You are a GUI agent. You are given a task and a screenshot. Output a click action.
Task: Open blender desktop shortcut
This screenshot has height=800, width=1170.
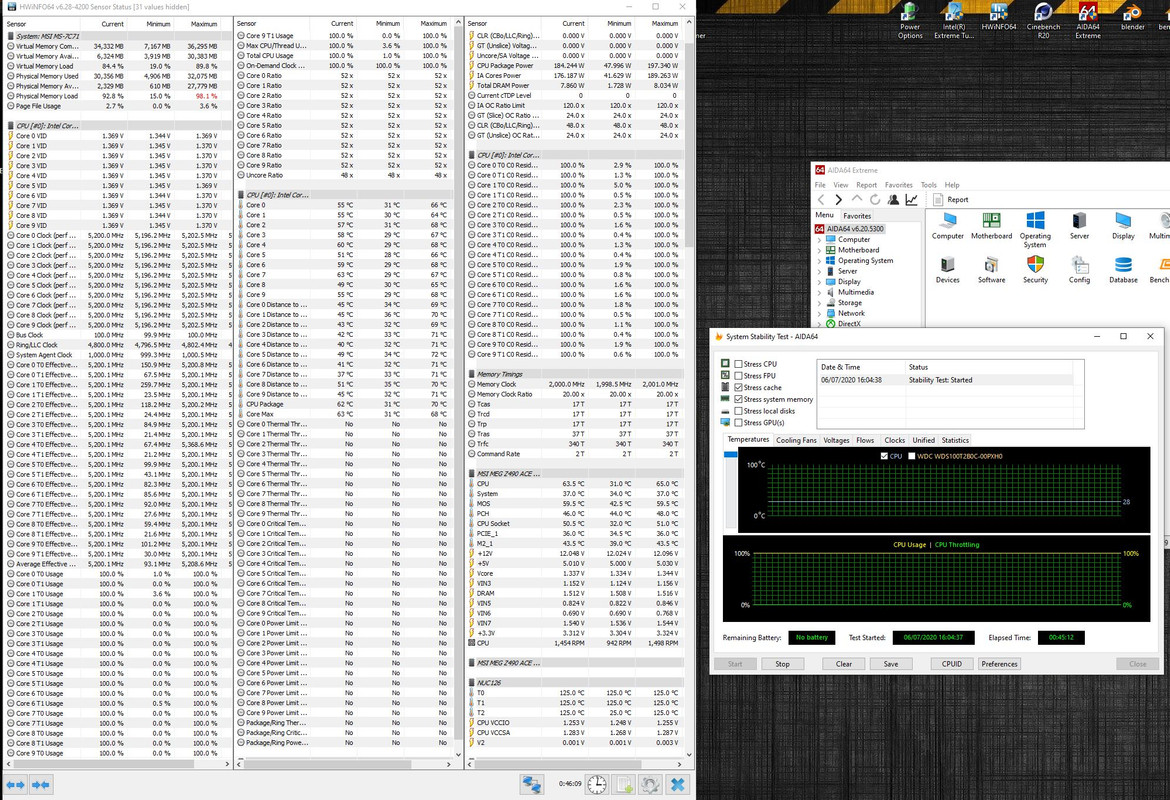(x=1133, y=16)
